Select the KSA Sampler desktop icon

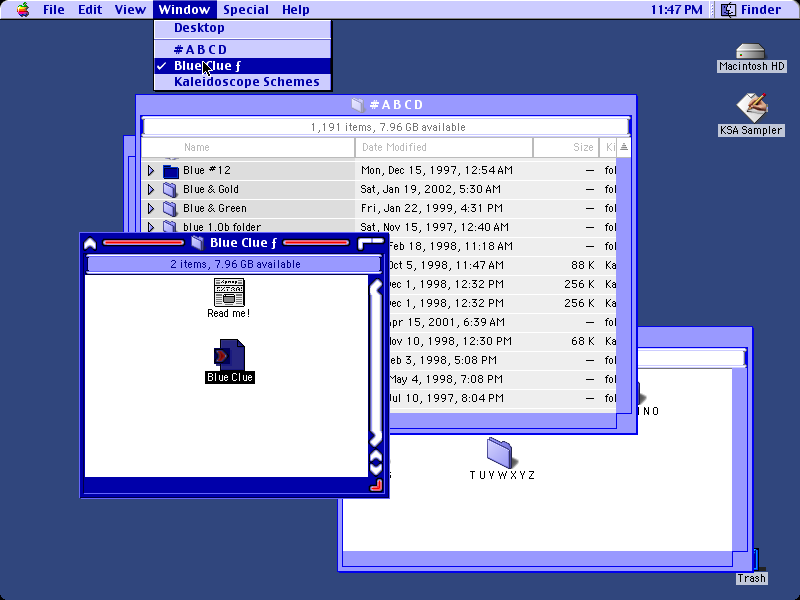pos(751,108)
